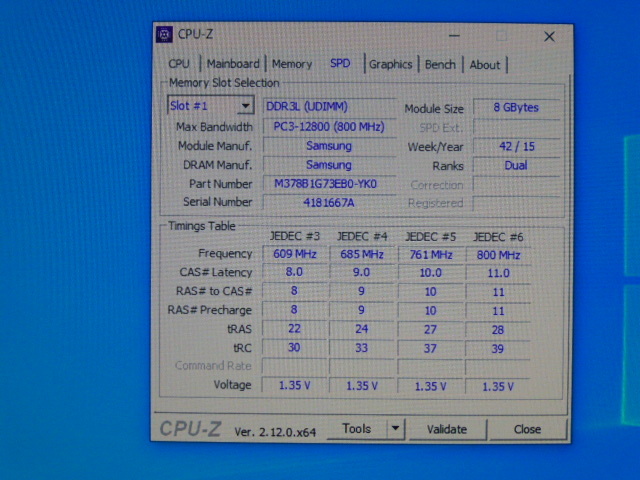The height and width of the screenshot is (480, 640).
Task: Click the 685 MHz frequency cell
Action: tap(362, 254)
